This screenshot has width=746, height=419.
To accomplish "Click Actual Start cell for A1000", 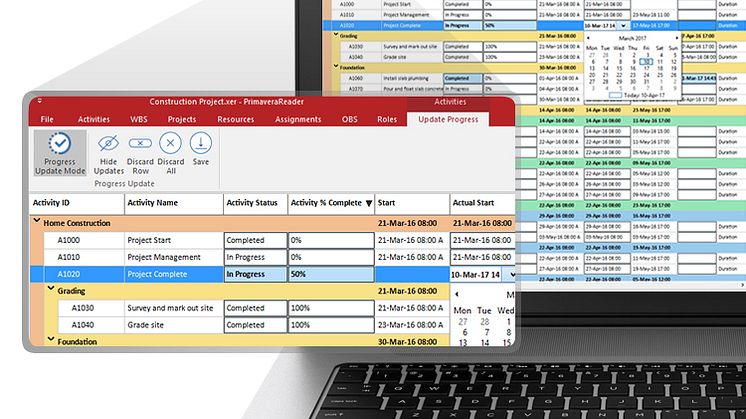I will (x=482, y=240).
